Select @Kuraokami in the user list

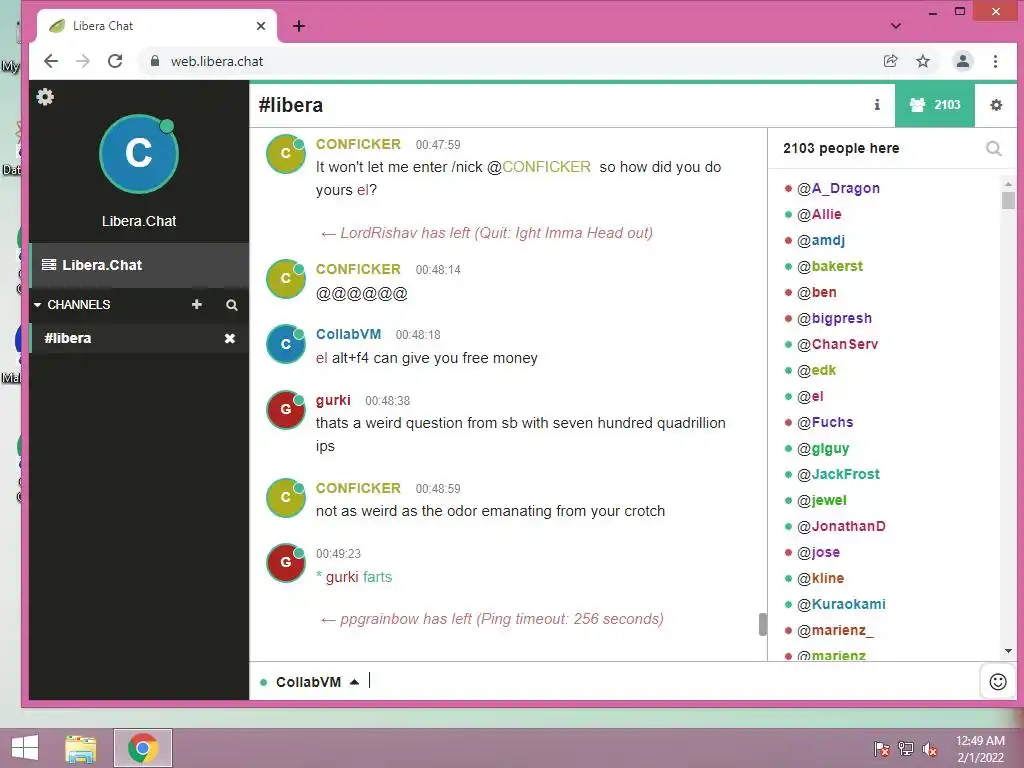click(841, 605)
